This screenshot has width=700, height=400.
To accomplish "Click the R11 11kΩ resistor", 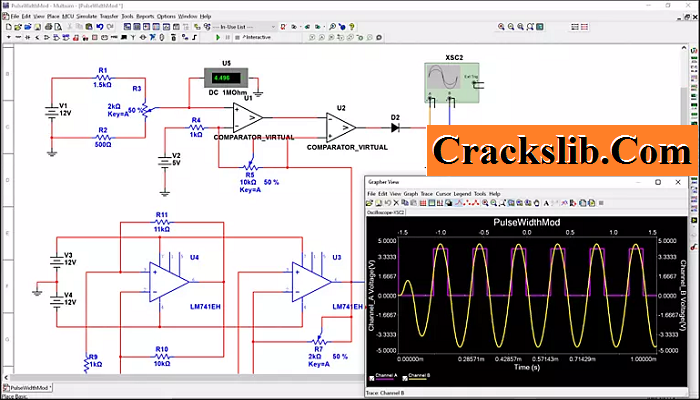I will 162,221.
